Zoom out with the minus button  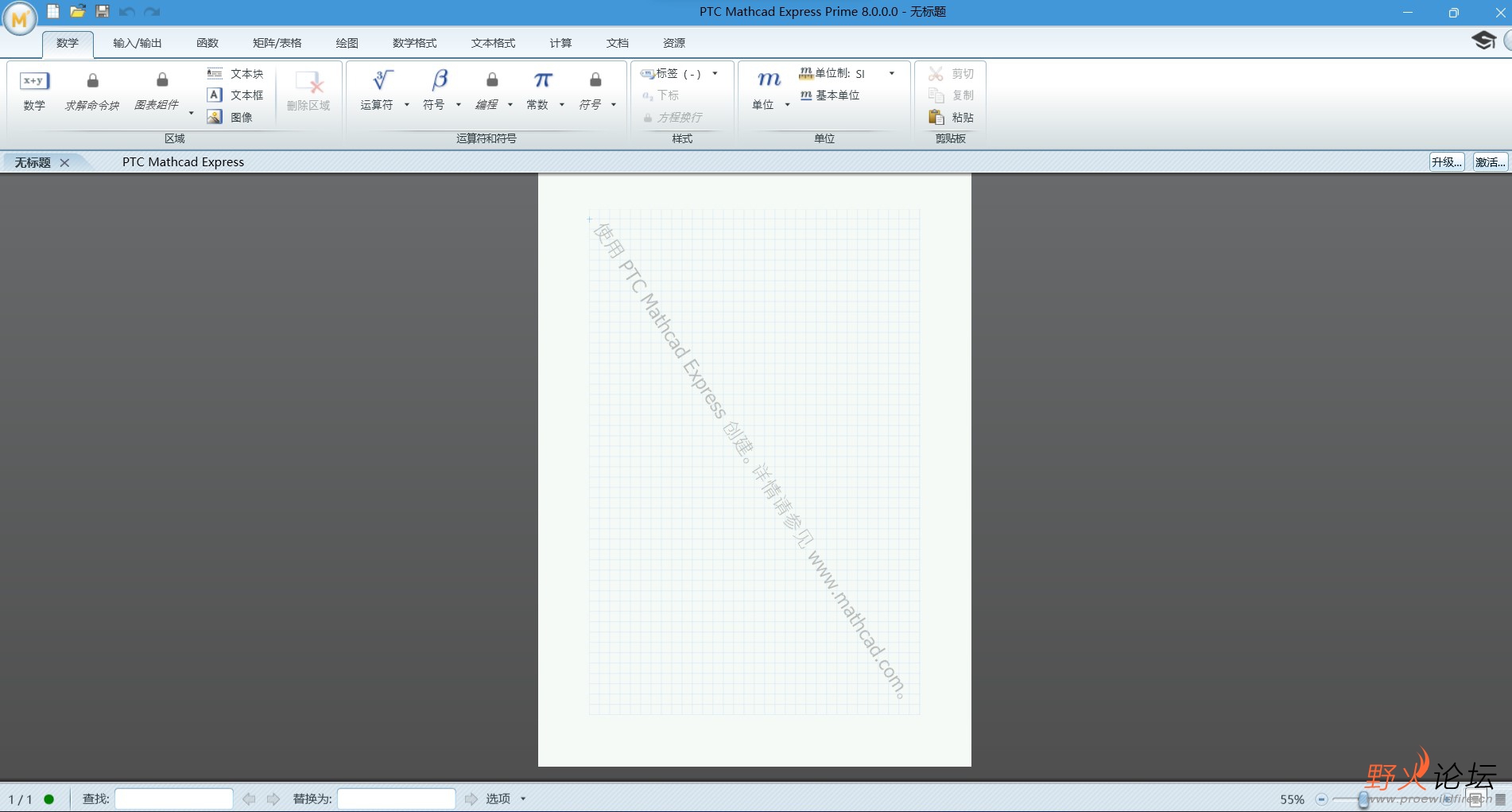tap(1321, 799)
